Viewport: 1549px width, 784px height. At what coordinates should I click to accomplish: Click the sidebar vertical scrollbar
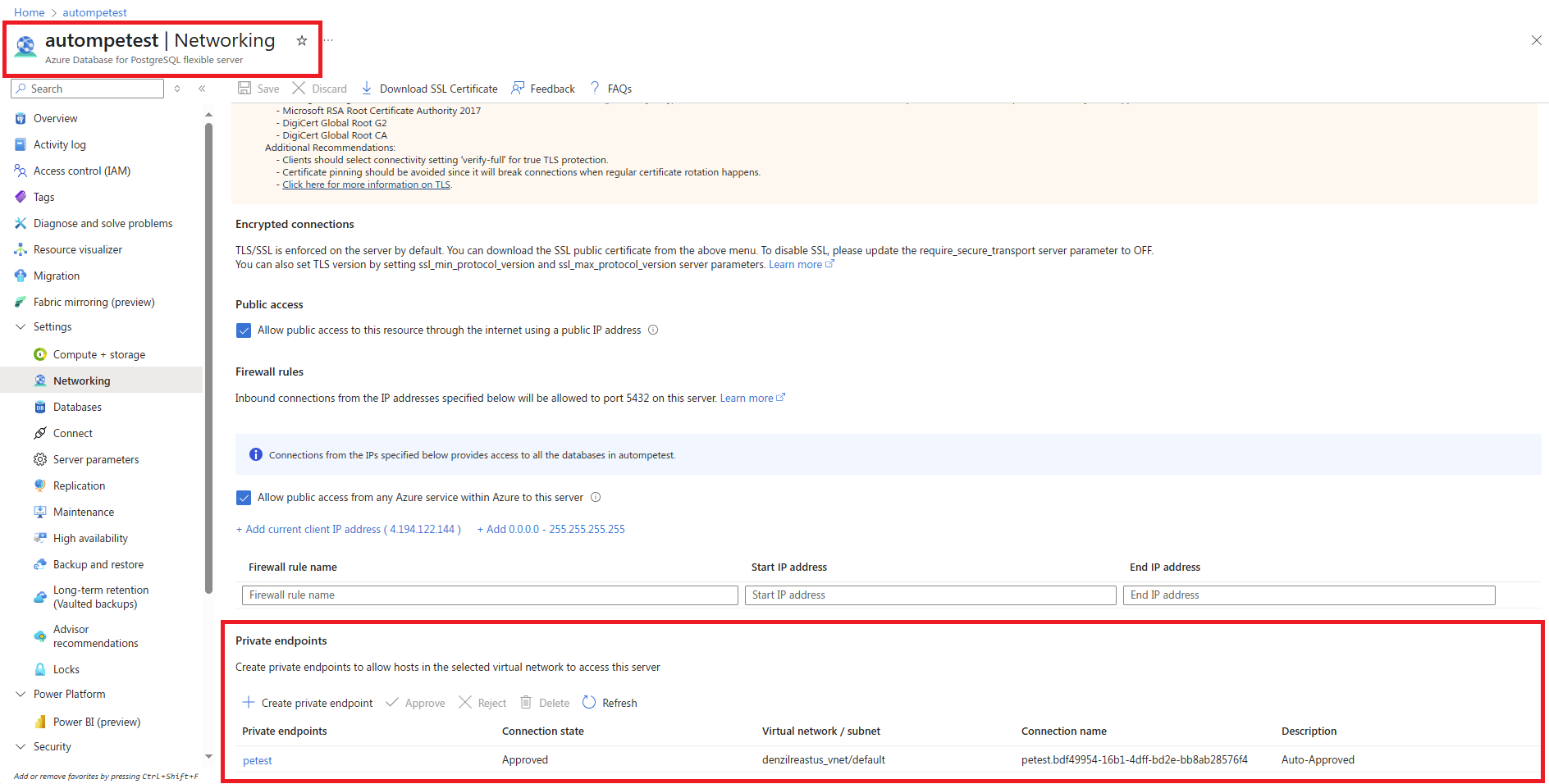tap(208, 358)
